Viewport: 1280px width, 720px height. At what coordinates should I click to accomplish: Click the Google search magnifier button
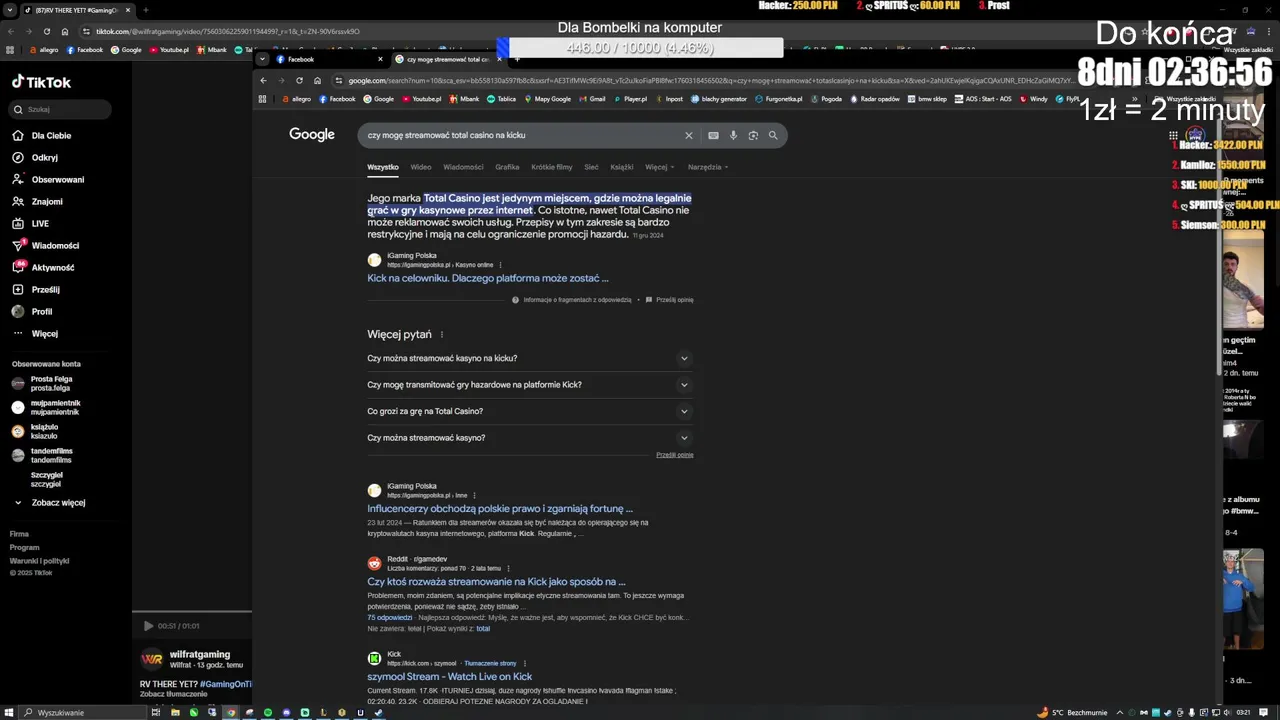(x=773, y=135)
